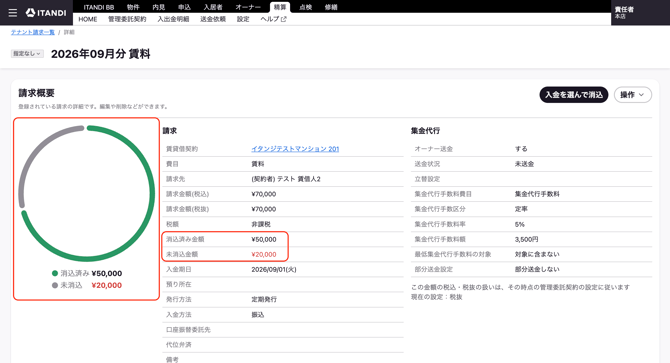This screenshot has width=670, height=363.
Task: Click the due date 2026/09/01(火)
Action: [274, 269]
